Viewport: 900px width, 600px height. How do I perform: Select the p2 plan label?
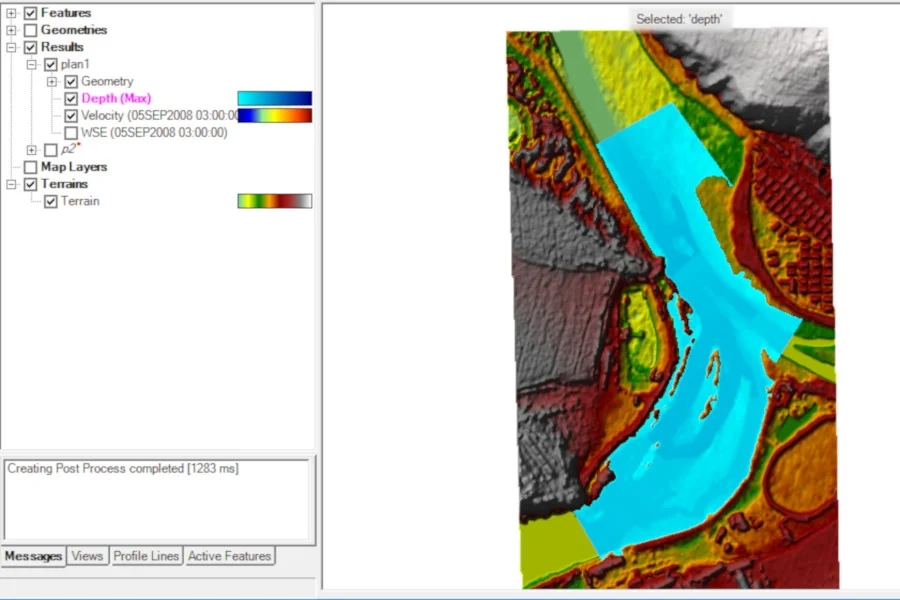68,149
